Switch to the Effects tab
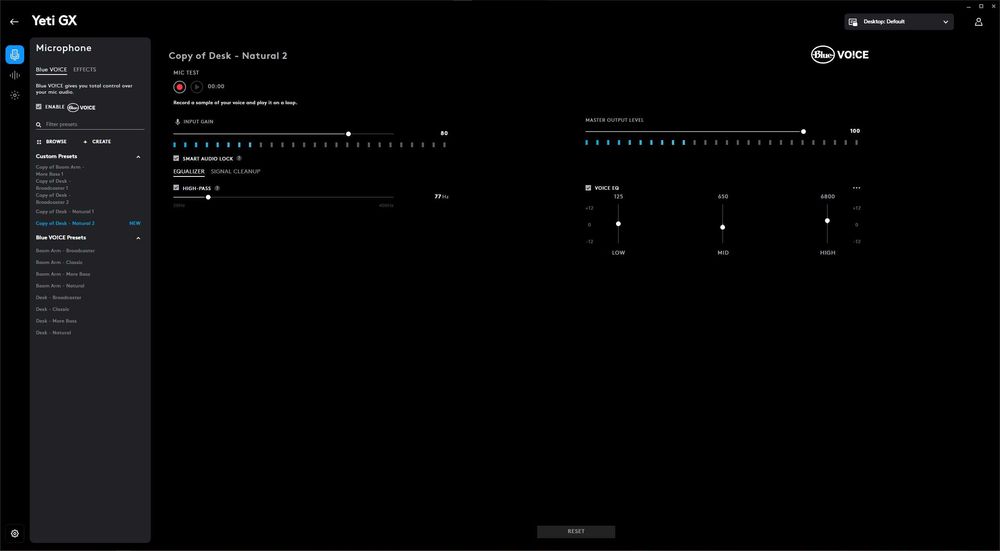Image resolution: width=1000 pixels, height=551 pixels. (x=85, y=70)
